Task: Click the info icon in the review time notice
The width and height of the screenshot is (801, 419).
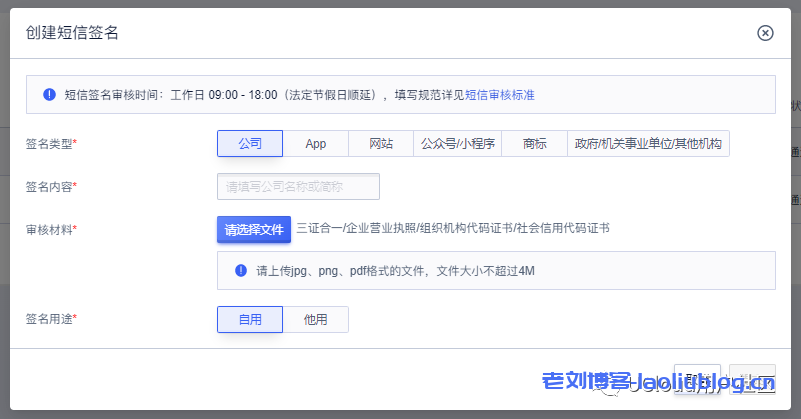Action: (x=49, y=95)
